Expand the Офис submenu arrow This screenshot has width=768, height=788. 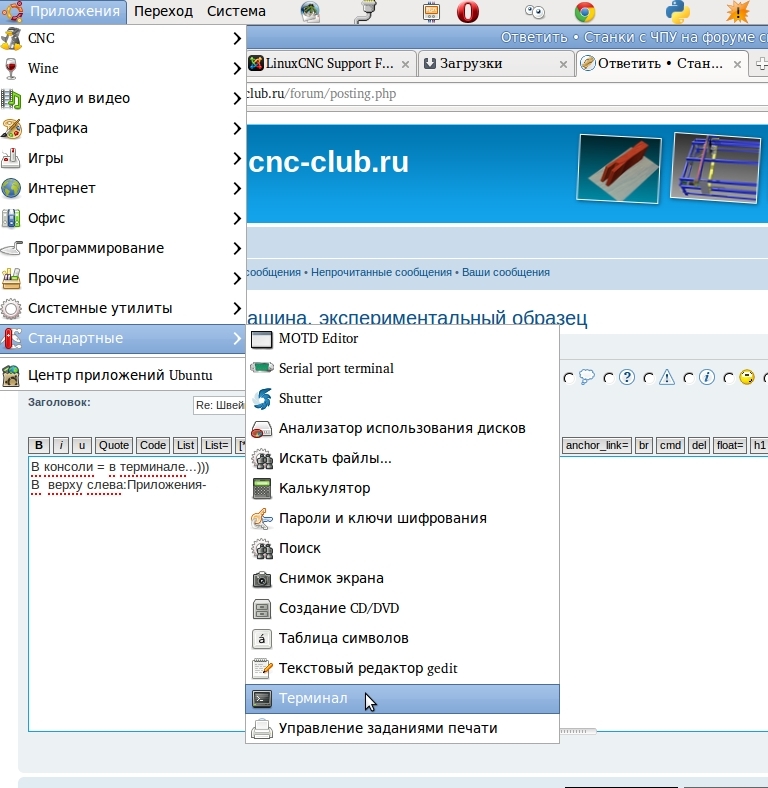point(237,219)
